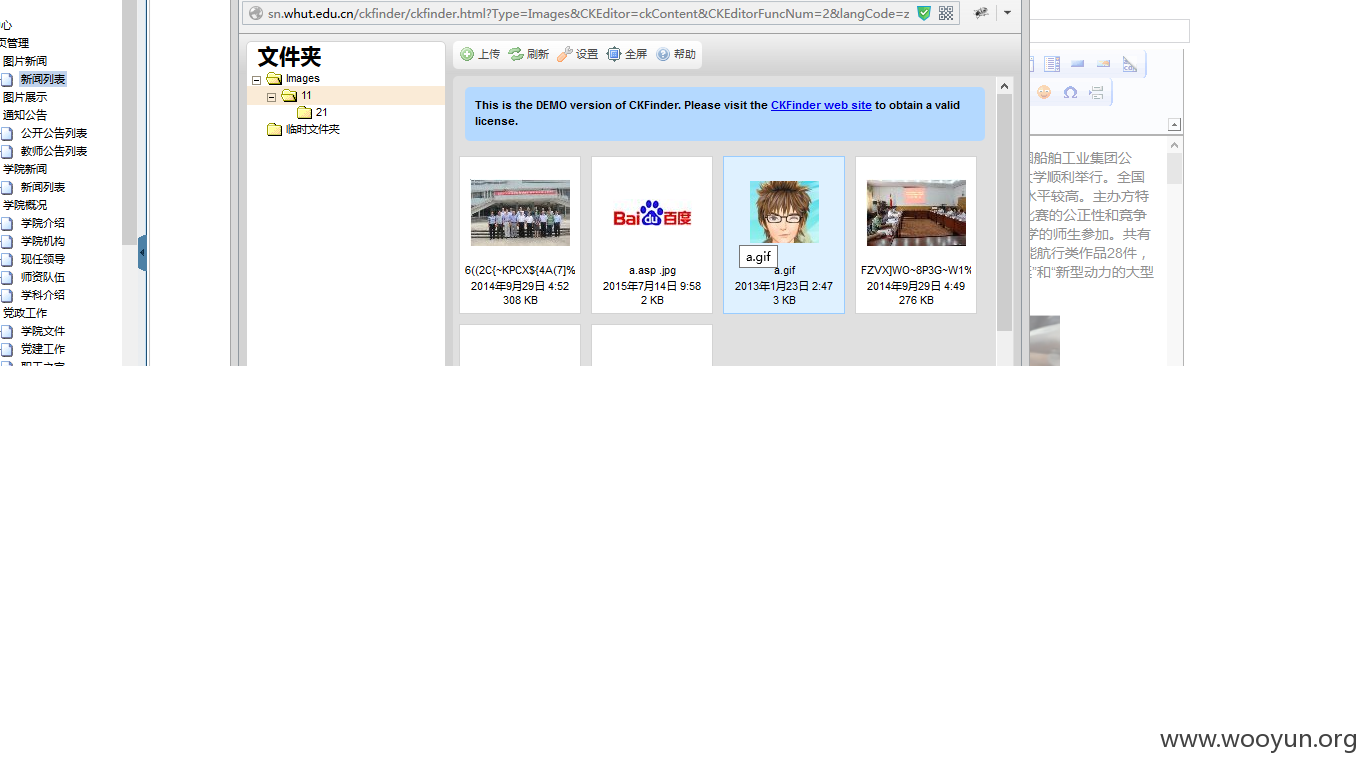Show the QR code for this page
Screen dimensions: 1366x768
tap(946, 13)
